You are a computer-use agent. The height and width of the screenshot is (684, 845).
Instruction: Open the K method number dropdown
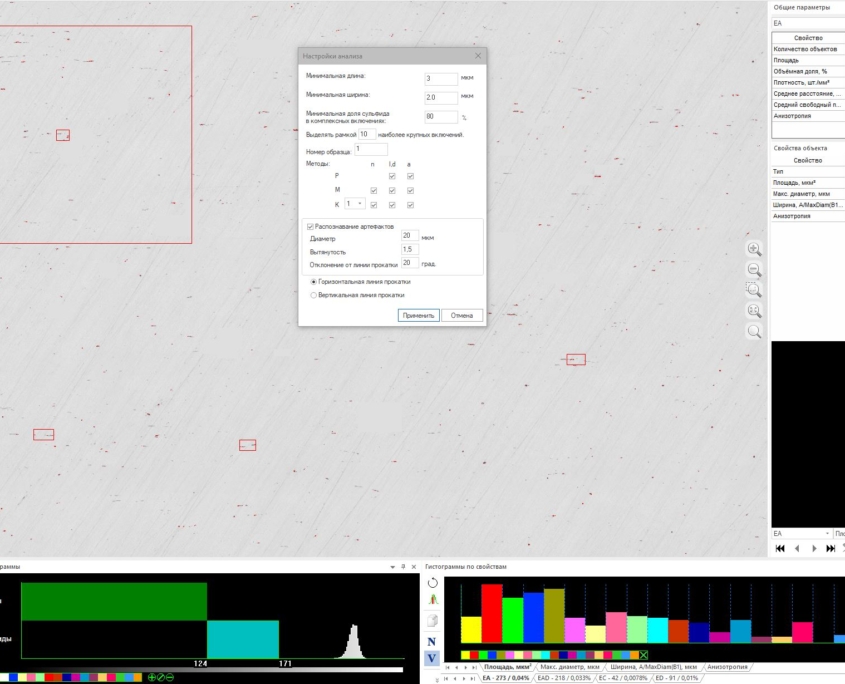[x=355, y=204]
